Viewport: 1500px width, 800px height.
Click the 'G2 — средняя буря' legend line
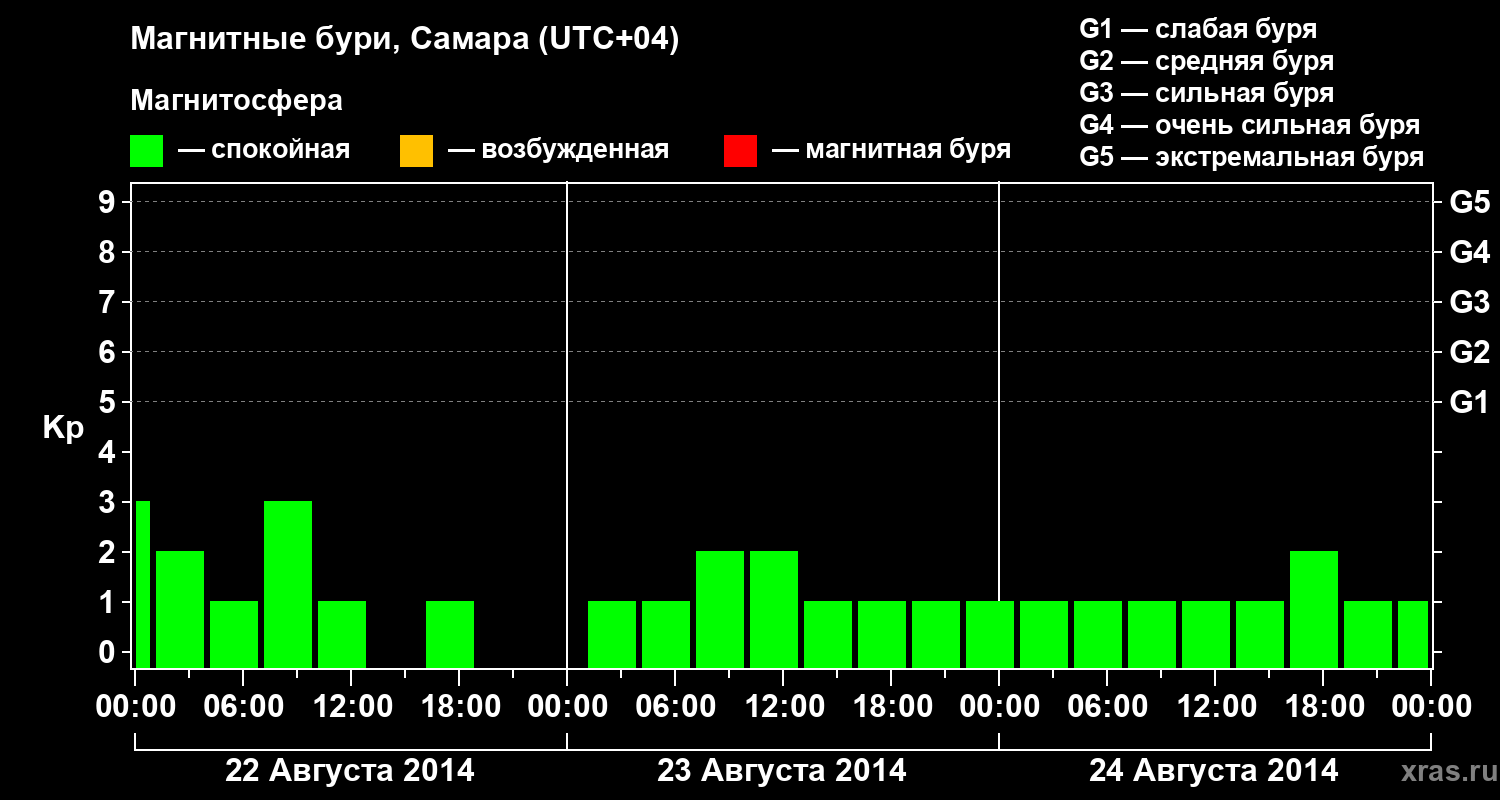(1207, 61)
